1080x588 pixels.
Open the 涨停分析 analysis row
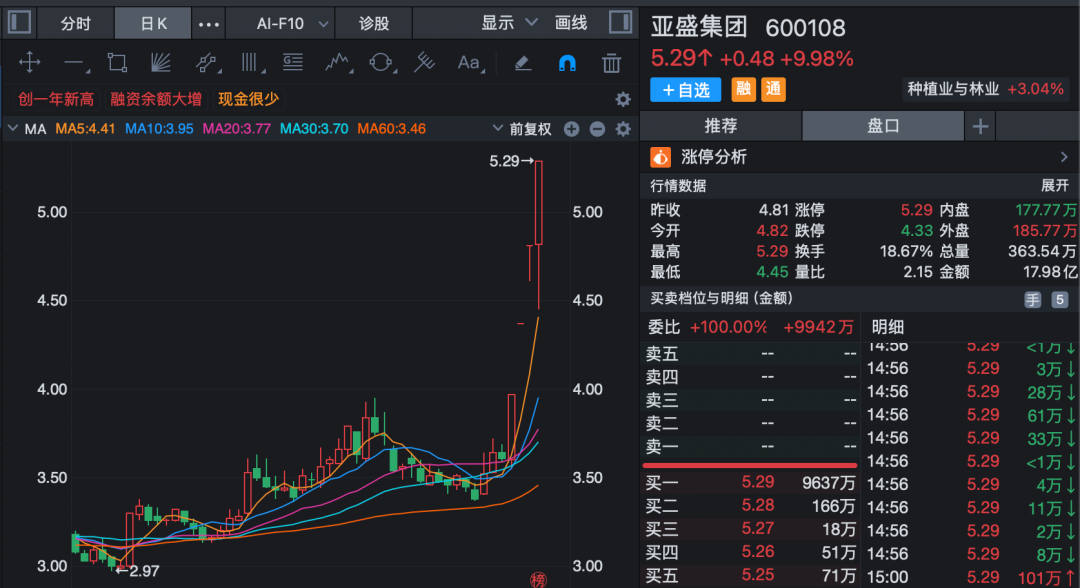tap(860, 157)
